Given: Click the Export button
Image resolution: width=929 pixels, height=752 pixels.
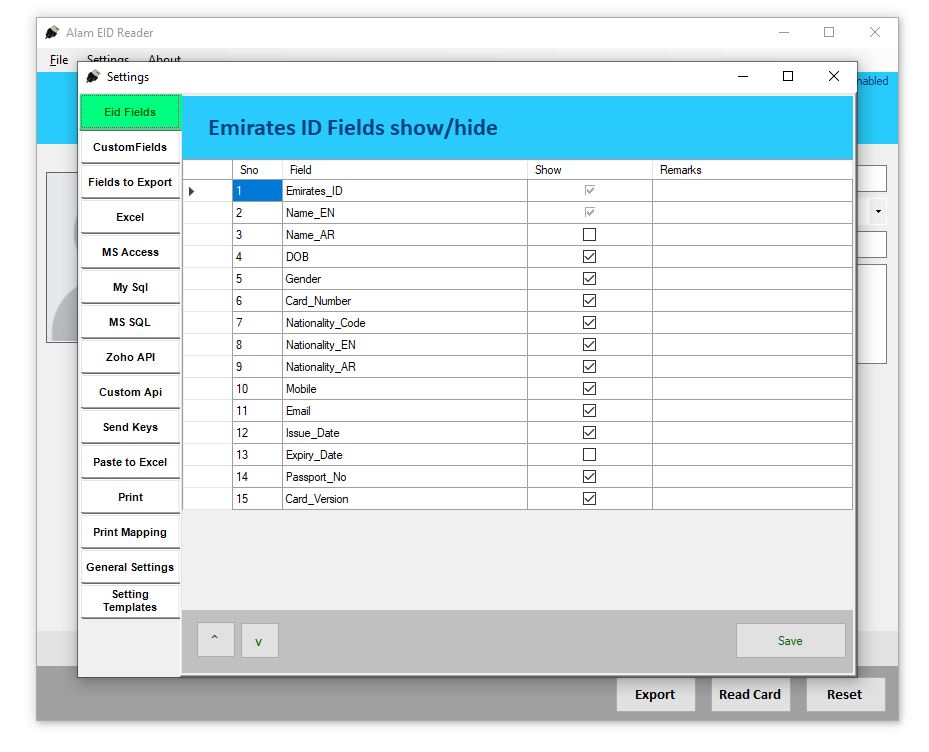Looking at the screenshot, I should pos(655,695).
